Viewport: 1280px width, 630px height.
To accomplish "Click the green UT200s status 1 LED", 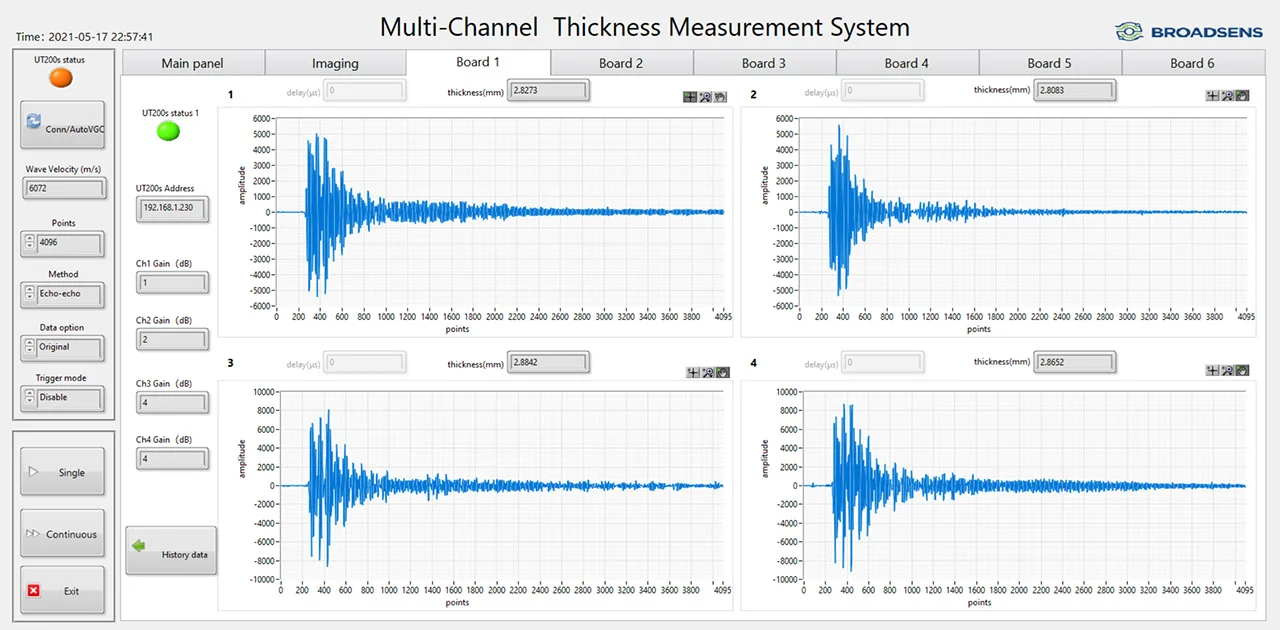I will 168,131.
